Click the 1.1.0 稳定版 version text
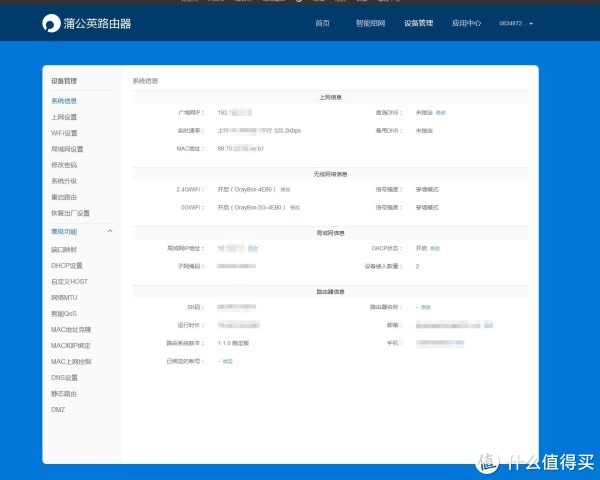Viewport: 600px width, 480px height. [233, 343]
